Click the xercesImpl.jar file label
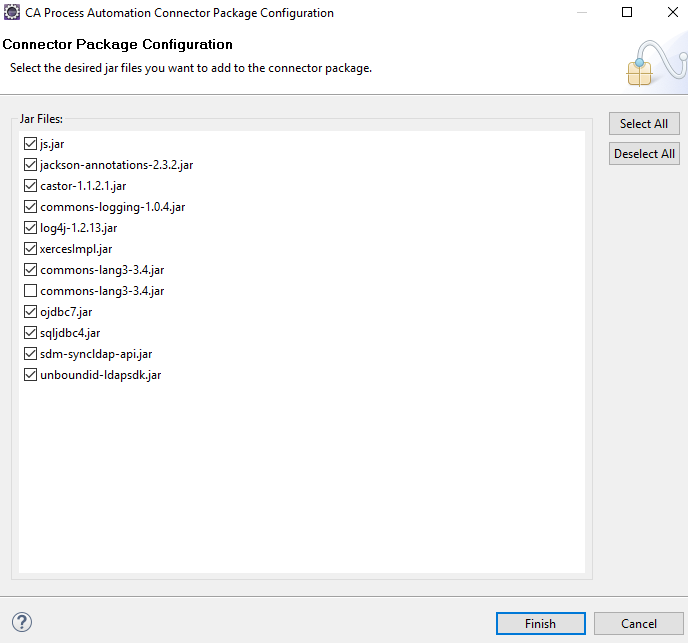This screenshot has width=688, height=643. coord(76,249)
